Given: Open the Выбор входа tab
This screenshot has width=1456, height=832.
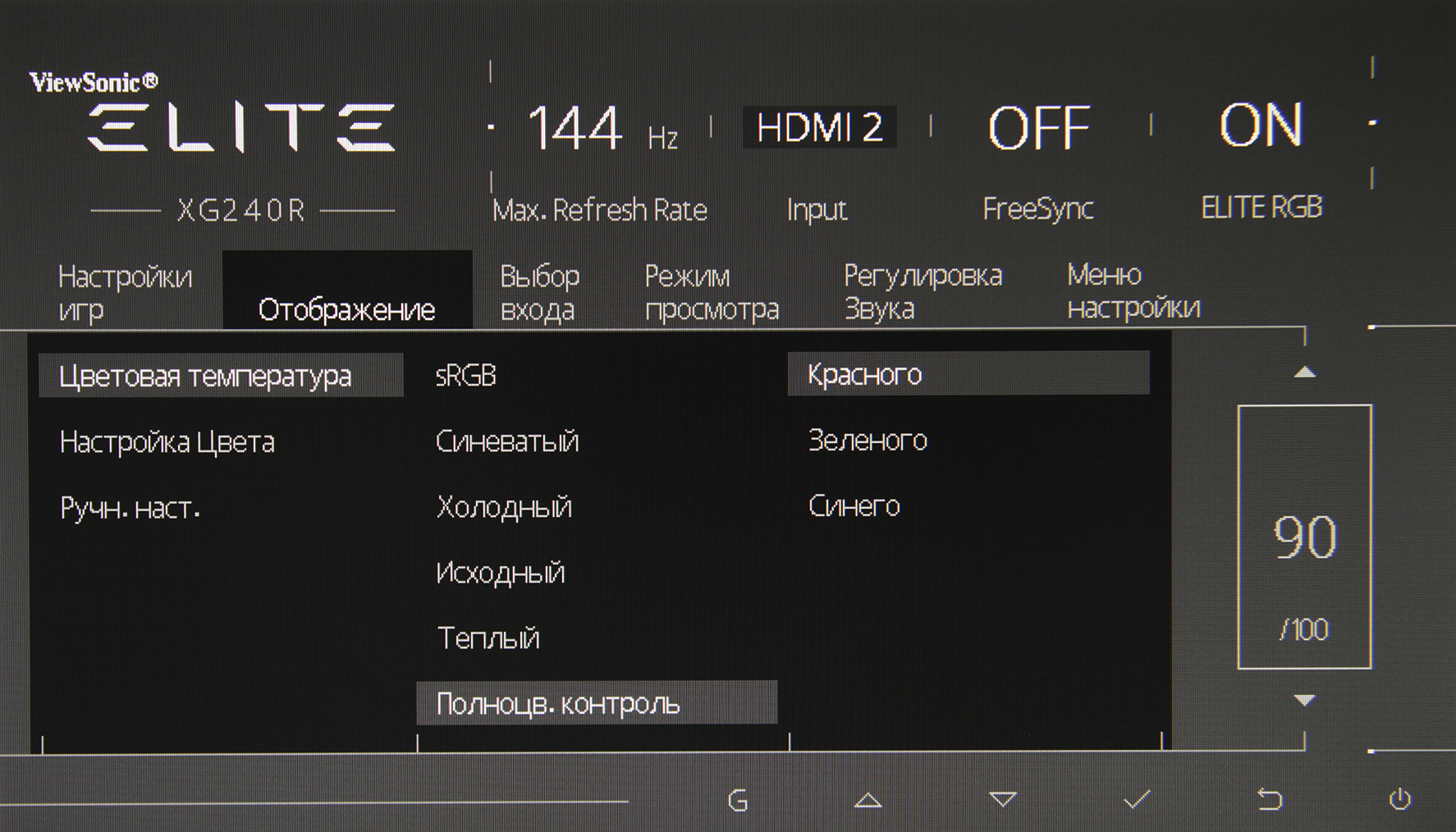Looking at the screenshot, I should point(539,293).
